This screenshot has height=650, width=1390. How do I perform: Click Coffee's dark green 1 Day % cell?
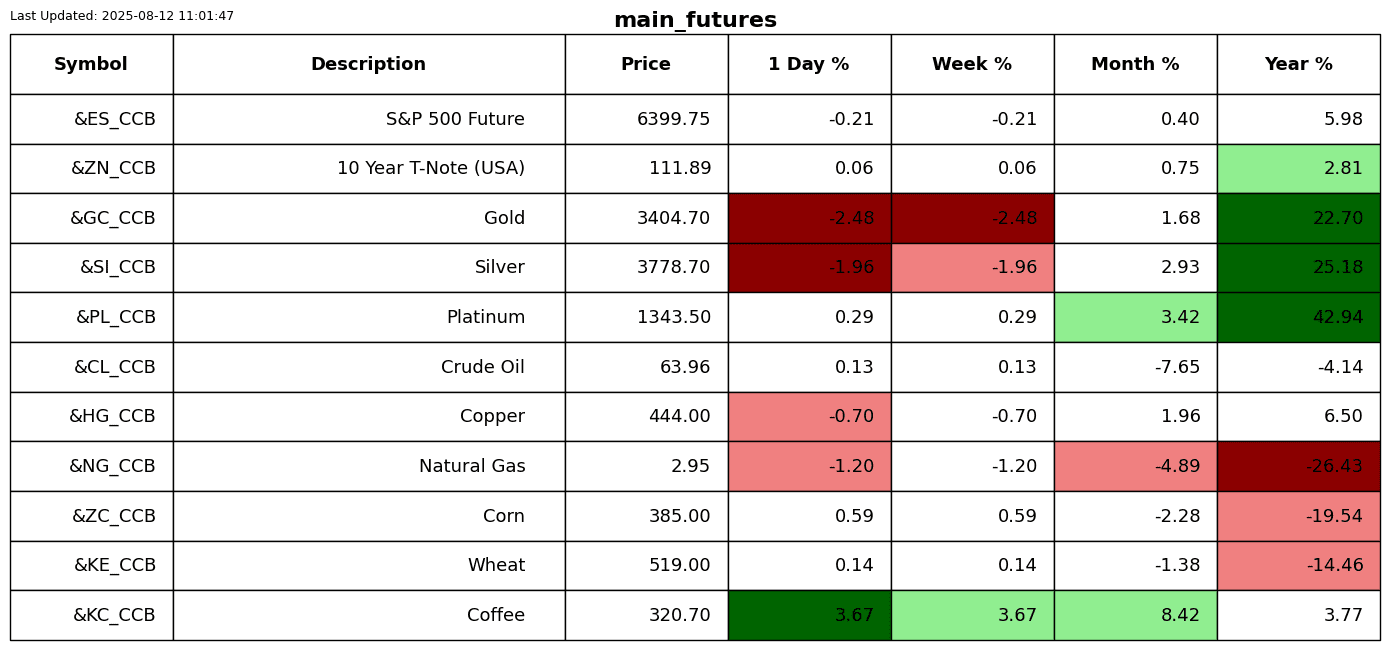point(809,615)
